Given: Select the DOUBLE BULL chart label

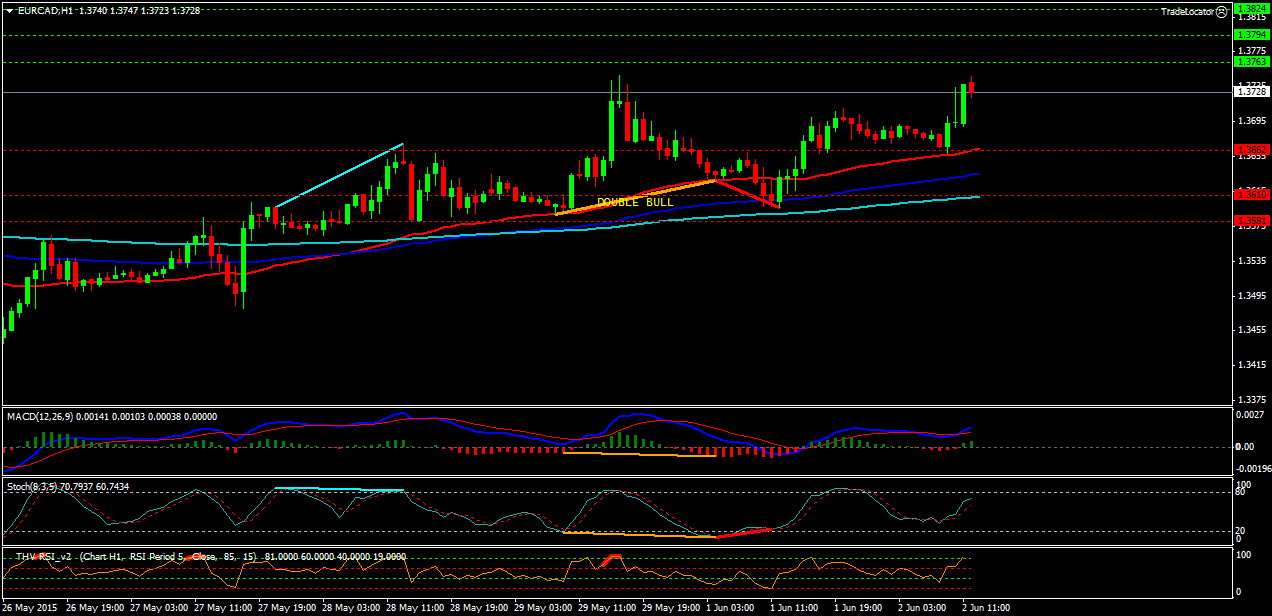Looking at the screenshot, I should point(635,202).
